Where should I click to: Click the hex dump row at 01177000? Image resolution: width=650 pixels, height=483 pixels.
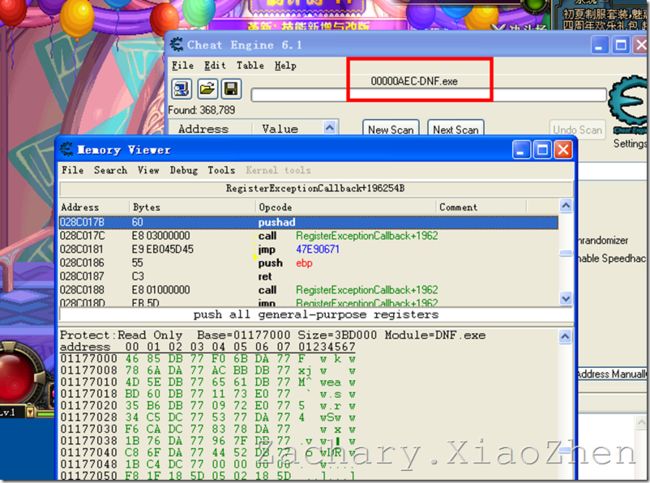(207, 359)
